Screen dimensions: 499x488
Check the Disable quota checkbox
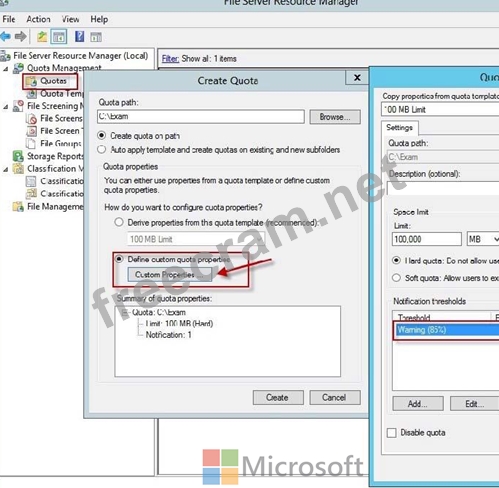tap(392, 433)
